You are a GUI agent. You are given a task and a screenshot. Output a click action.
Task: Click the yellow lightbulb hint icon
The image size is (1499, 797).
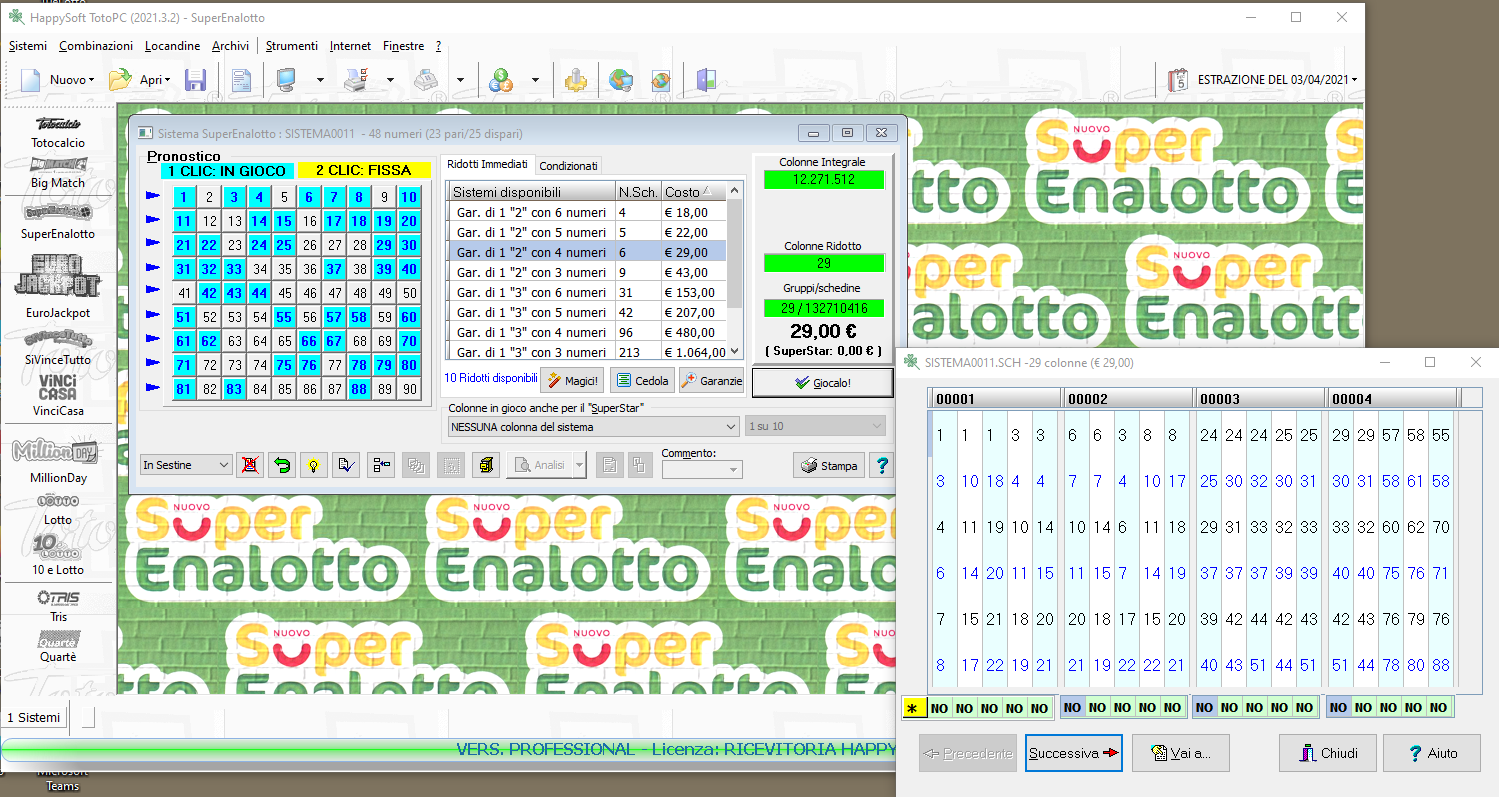pos(314,465)
